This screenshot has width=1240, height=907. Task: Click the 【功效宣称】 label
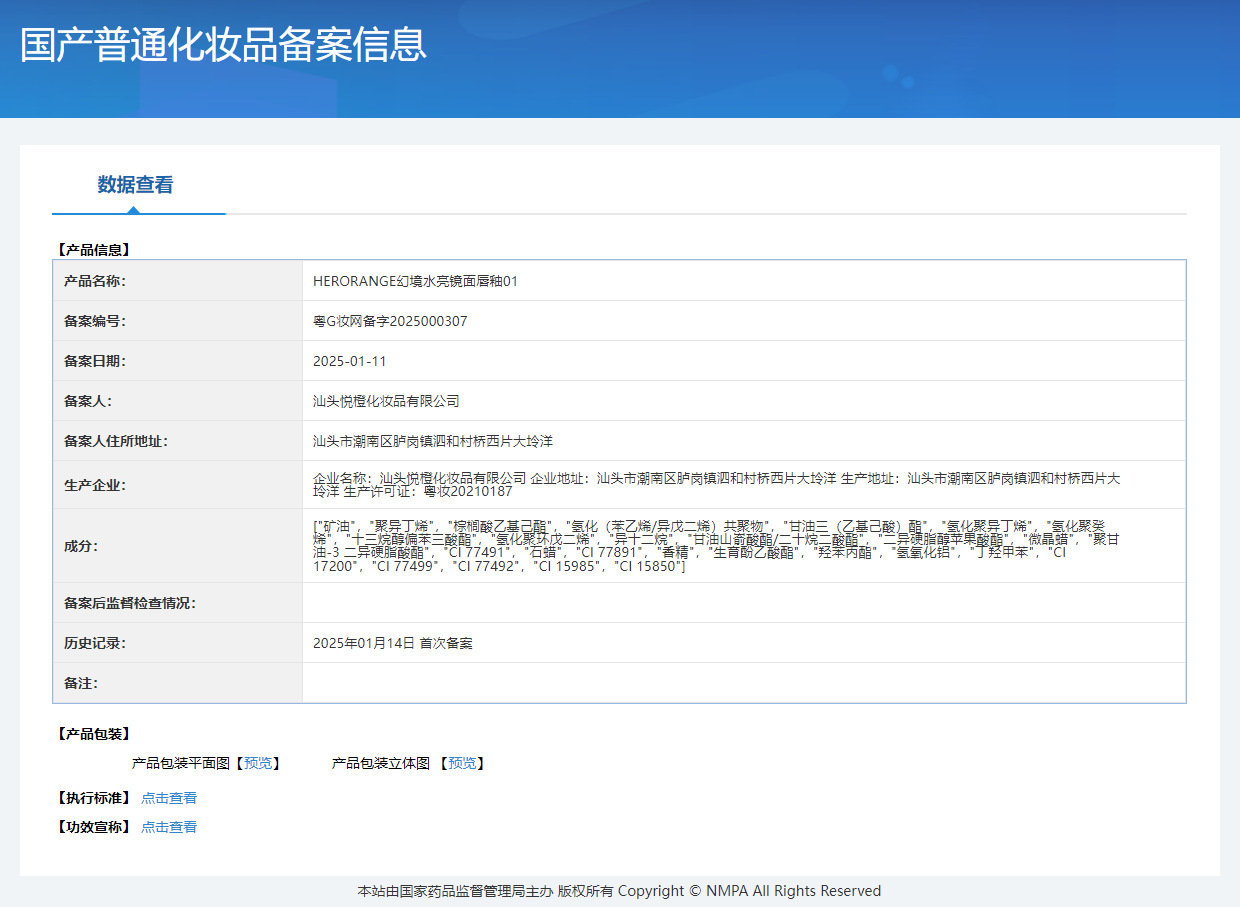point(93,827)
